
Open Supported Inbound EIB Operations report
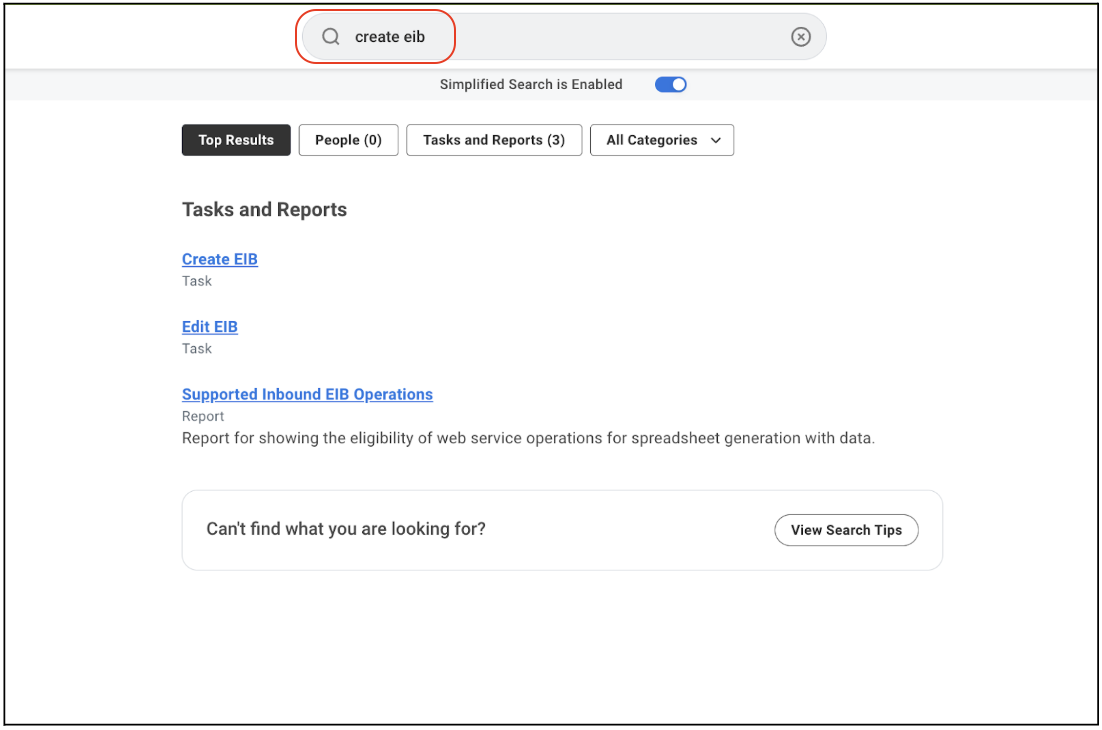click(307, 394)
